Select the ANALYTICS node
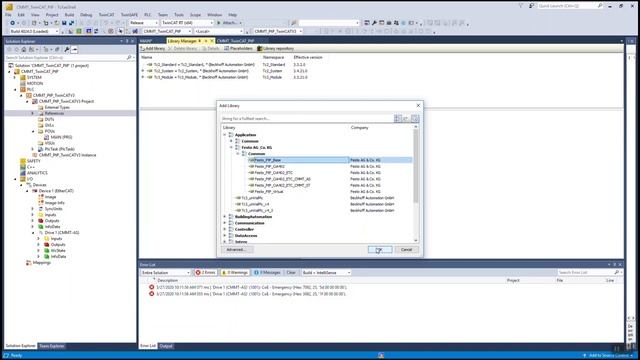 point(37,173)
